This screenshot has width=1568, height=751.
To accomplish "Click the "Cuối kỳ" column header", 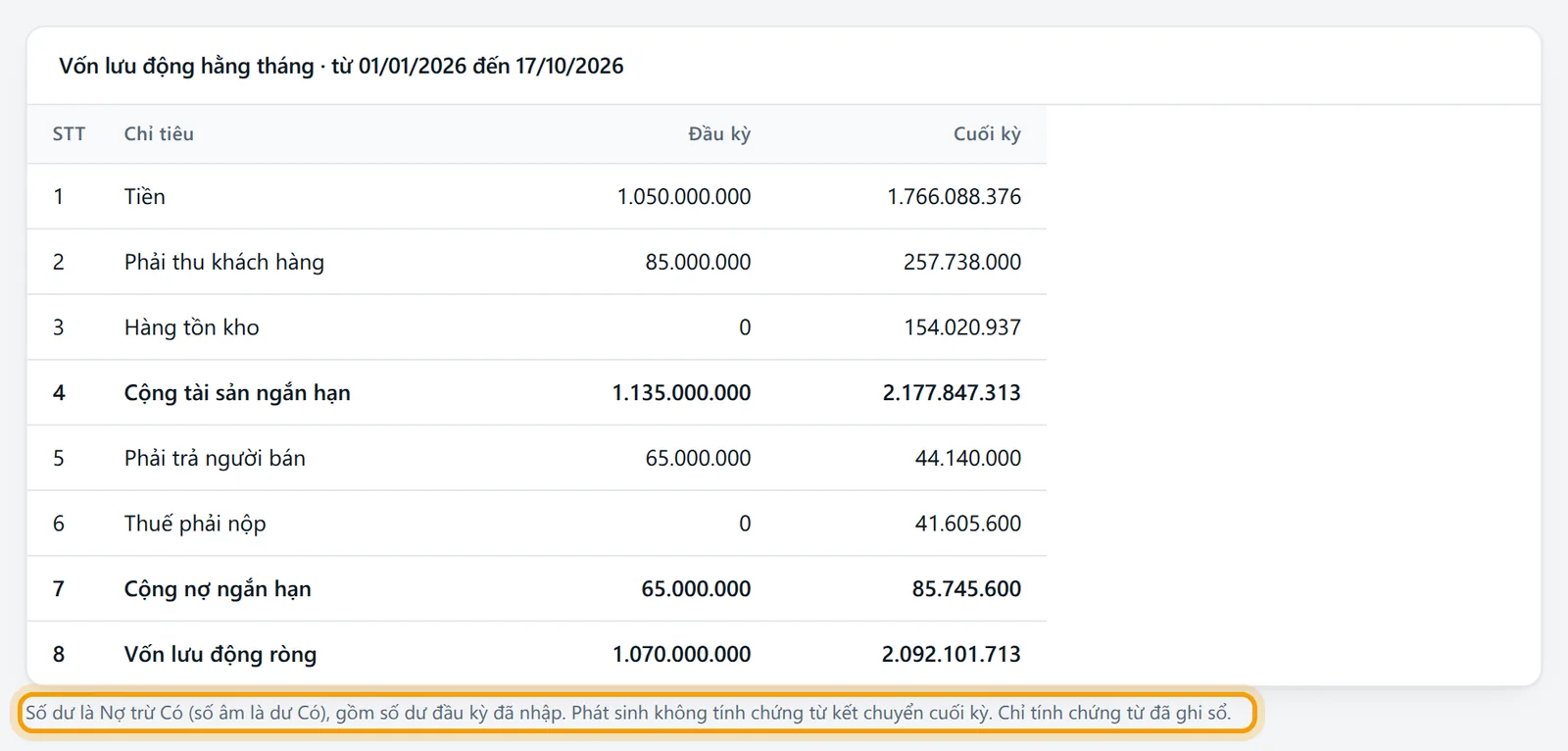I will pyautogui.click(x=987, y=134).
